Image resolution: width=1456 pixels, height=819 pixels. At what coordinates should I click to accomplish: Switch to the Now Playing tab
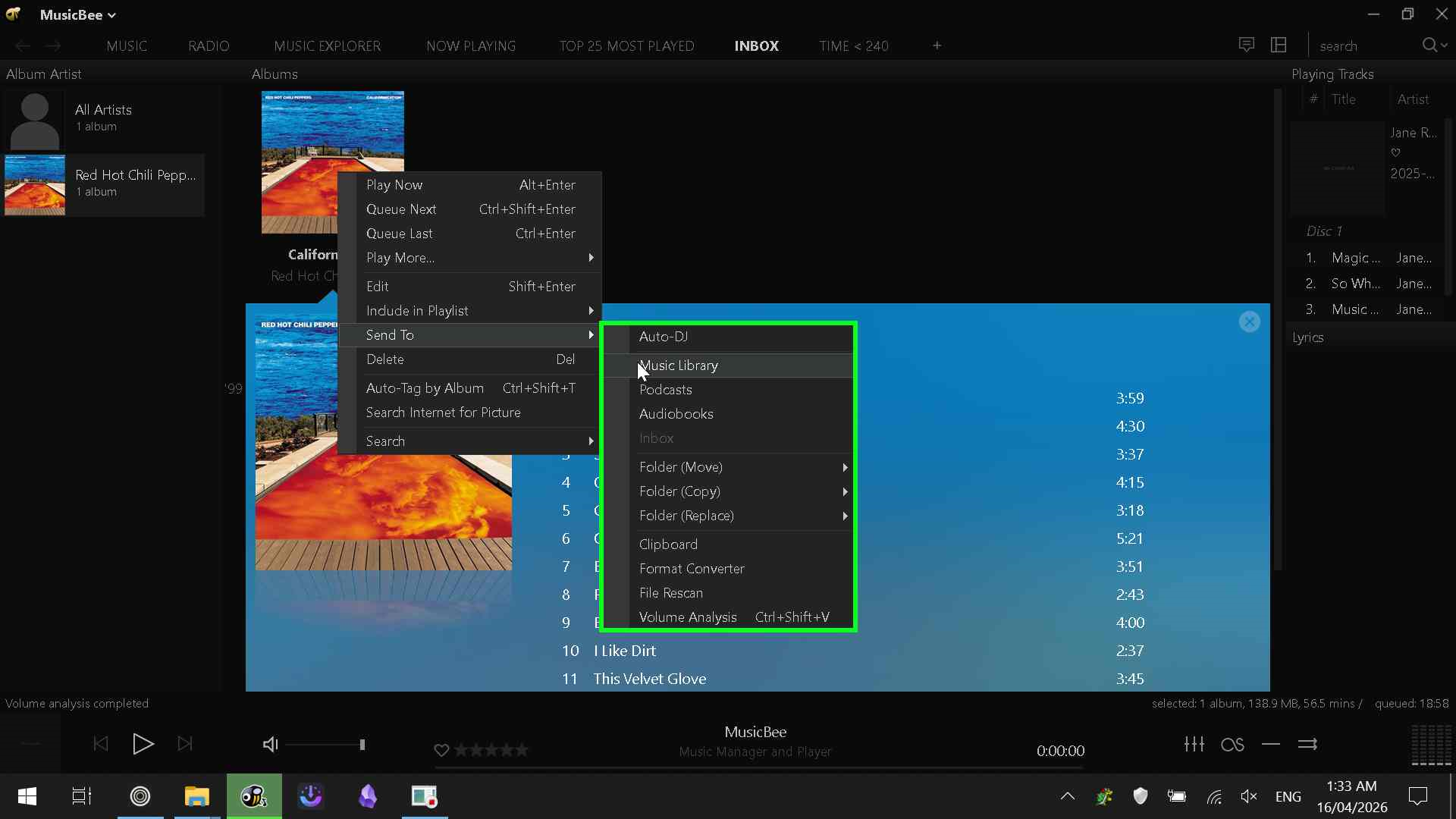pyautogui.click(x=470, y=45)
